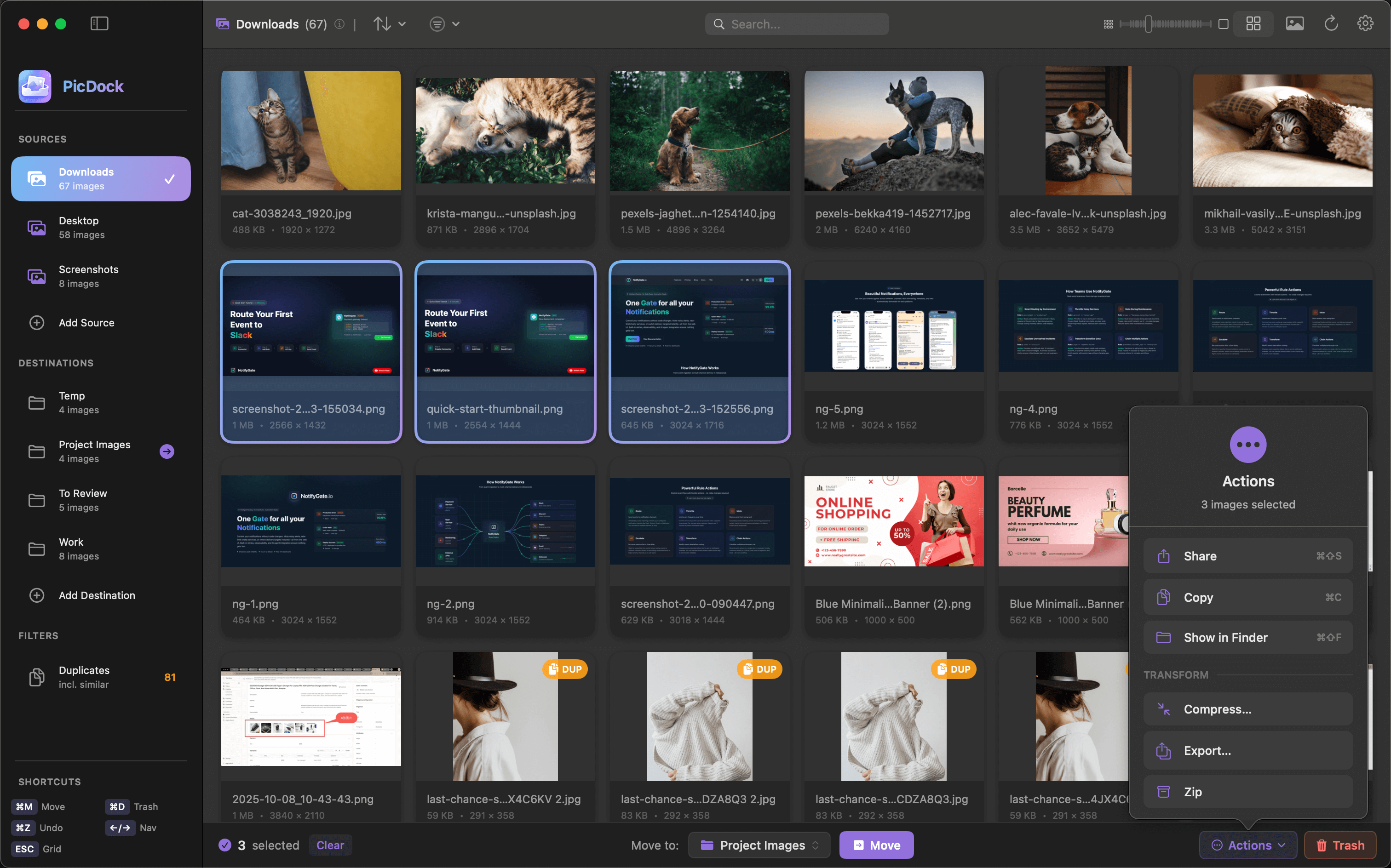Click the image preview icon in the toolbar
1391x868 pixels.
1294,23
